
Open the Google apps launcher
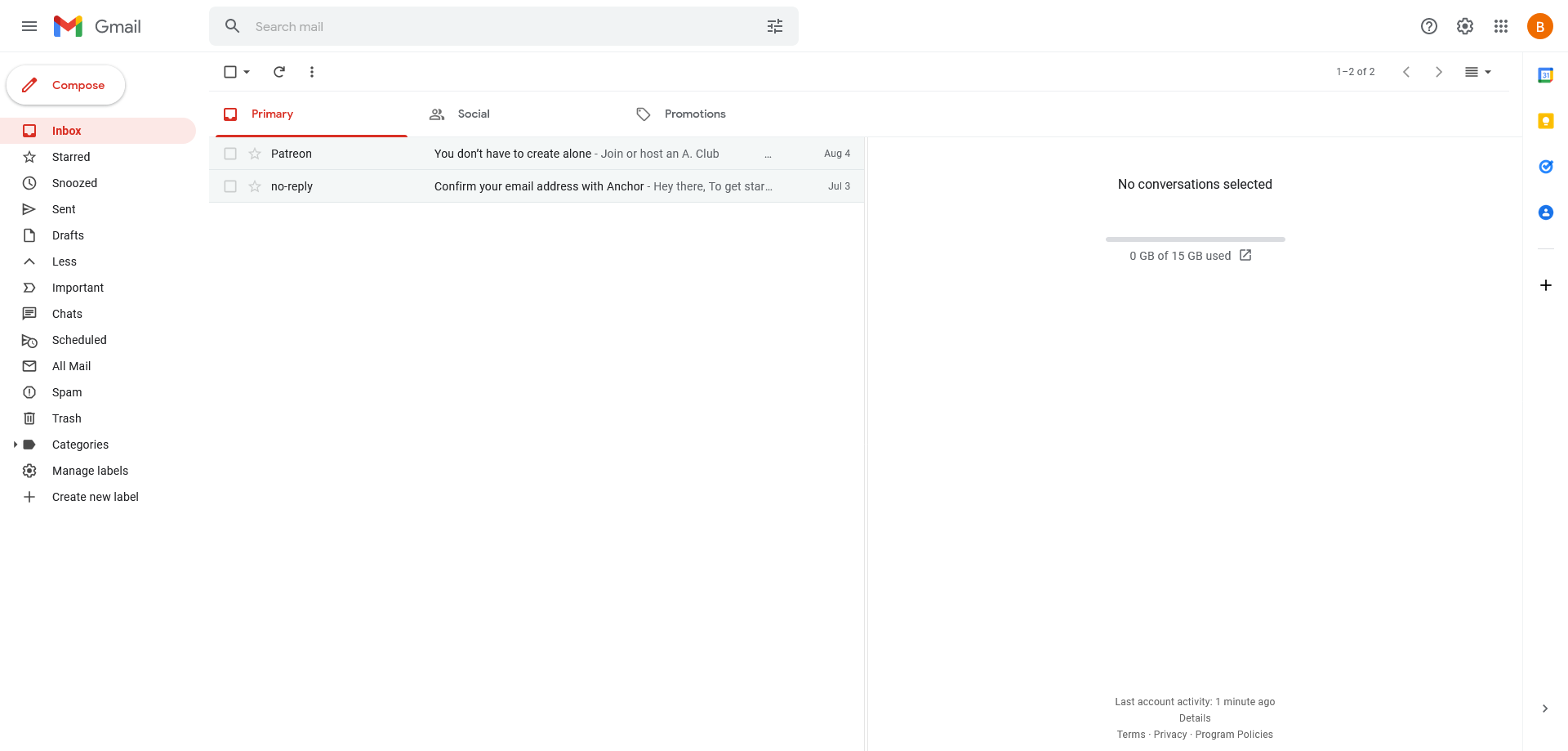pos(1501,25)
